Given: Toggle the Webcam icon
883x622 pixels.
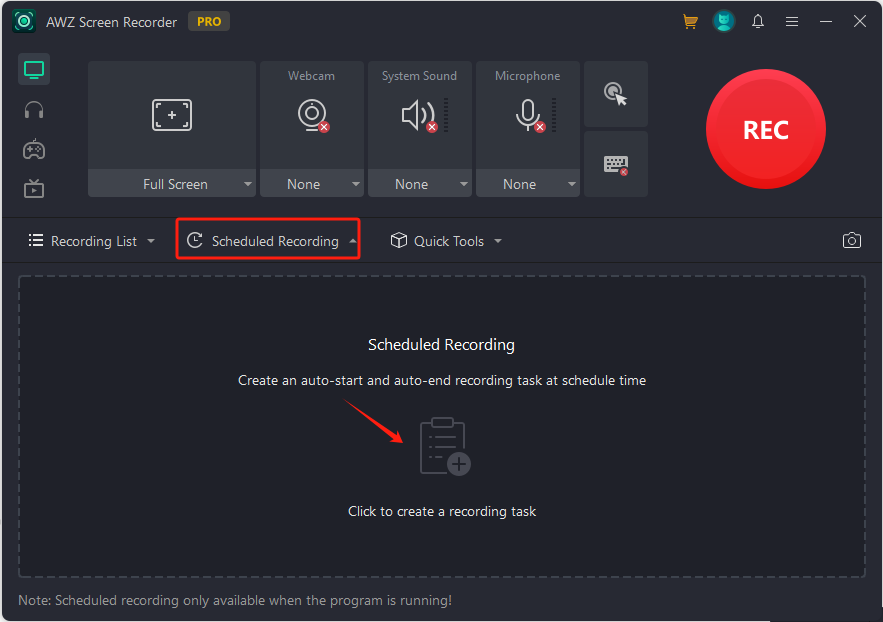Looking at the screenshot, I should (313, 115).
